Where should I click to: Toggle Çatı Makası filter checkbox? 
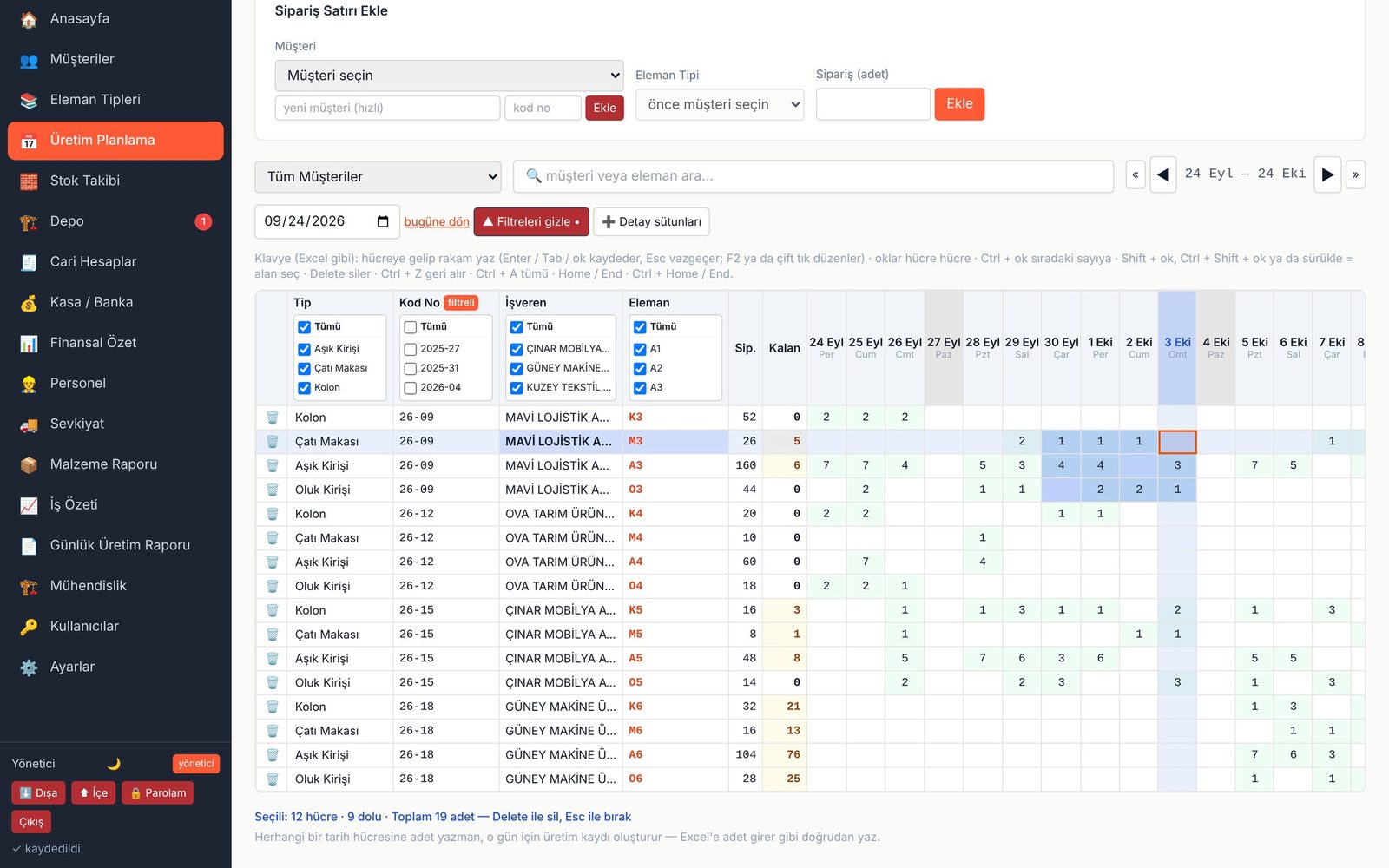click(x=304, y=369)
